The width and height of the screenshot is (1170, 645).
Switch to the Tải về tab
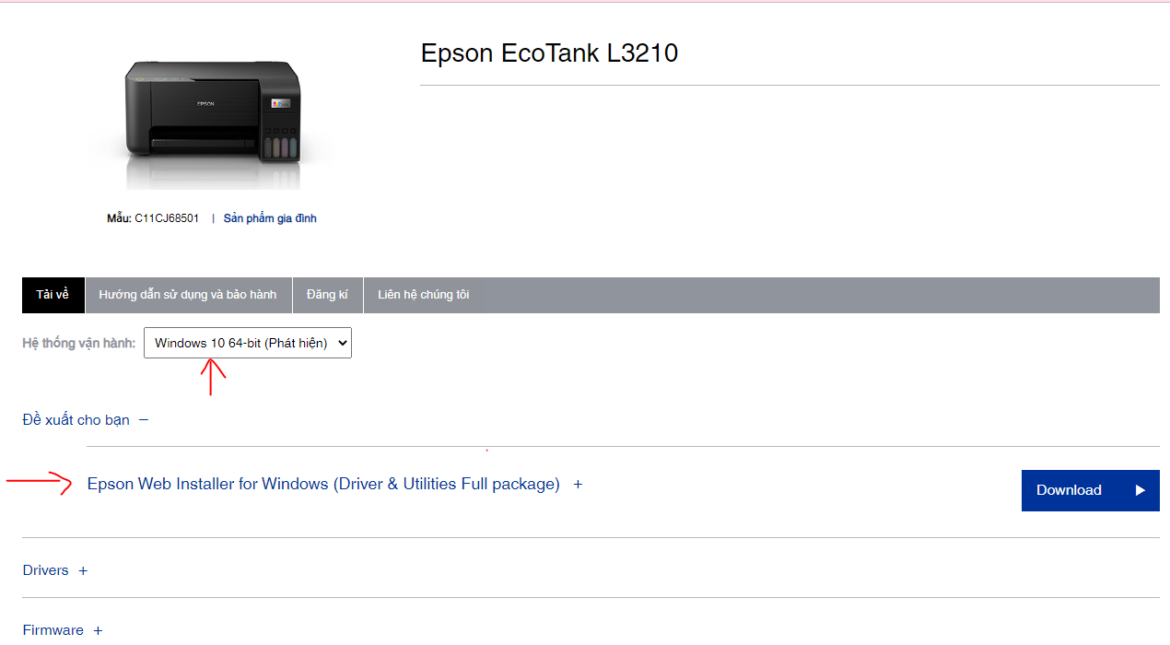pyautogui.click(x=53, y=295)
